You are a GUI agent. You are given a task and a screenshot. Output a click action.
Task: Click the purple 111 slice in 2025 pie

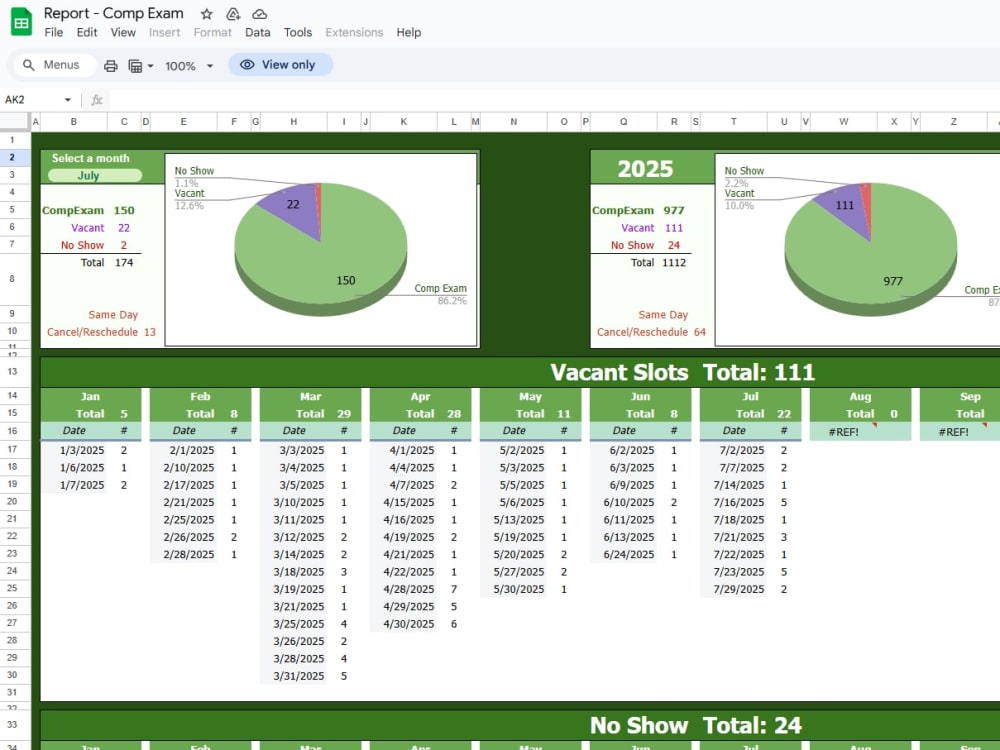coord(845,205)
